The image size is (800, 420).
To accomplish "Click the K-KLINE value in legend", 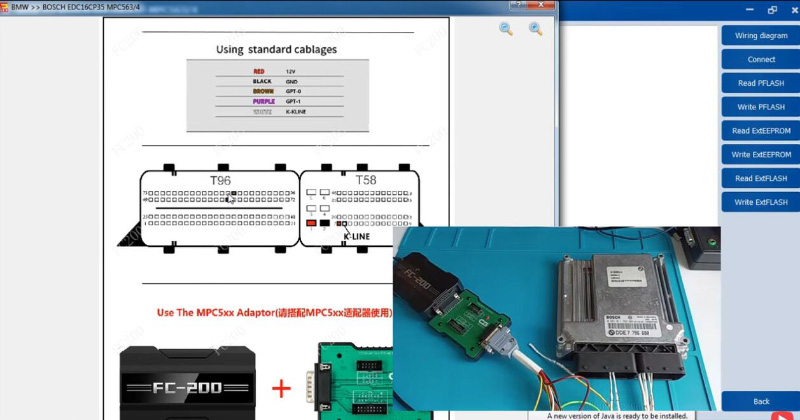I will [x=296, y=112].
